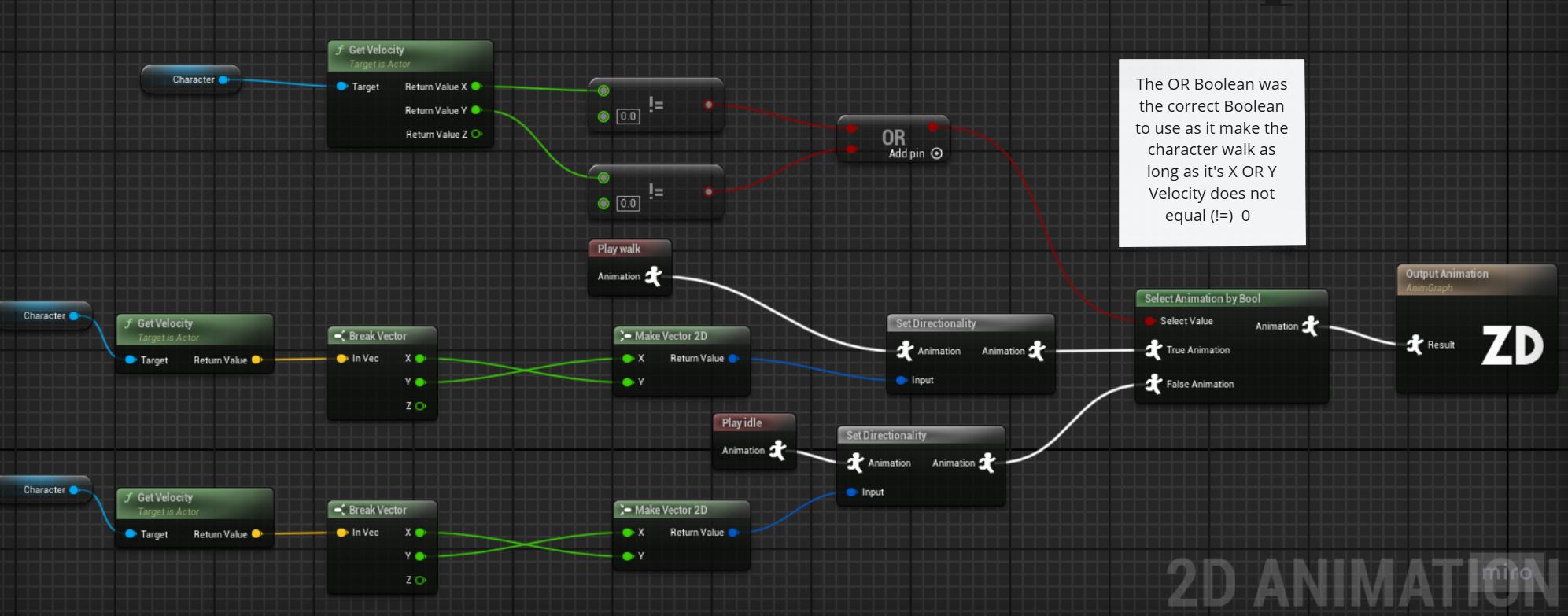The image size is (1568, 616).
Task: Select the Play walk node title
Action: pos(619,249)
